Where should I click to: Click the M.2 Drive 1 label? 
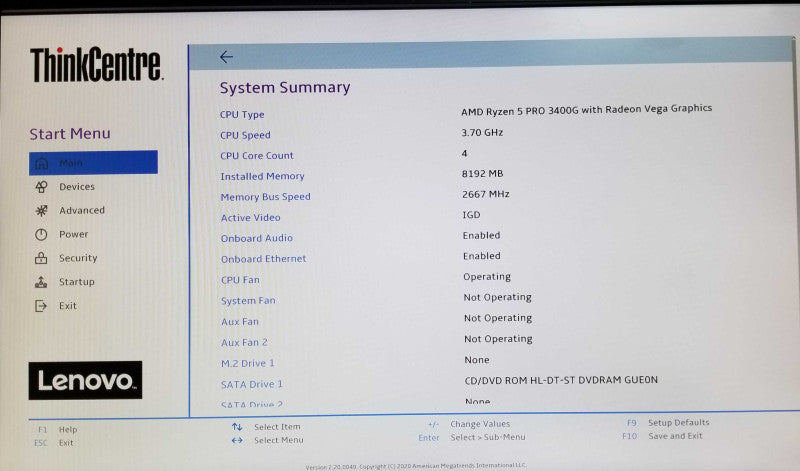248,364
